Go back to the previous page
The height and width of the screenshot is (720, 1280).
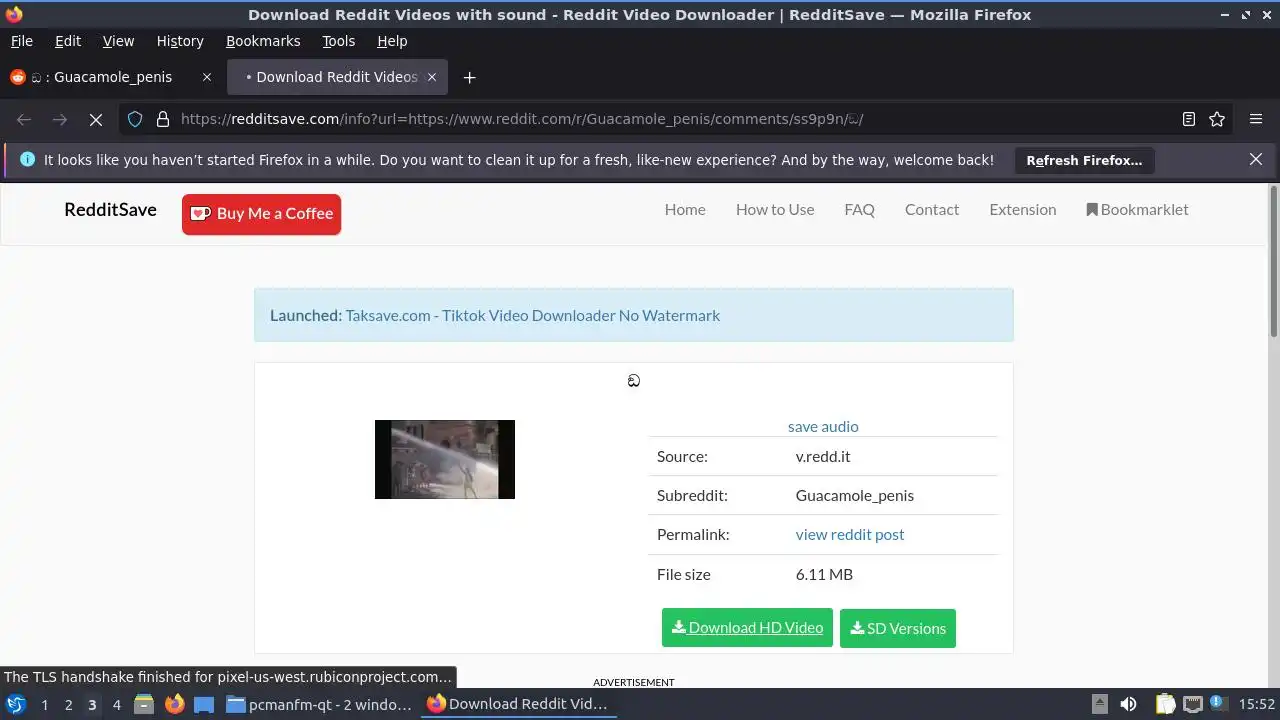click(x=24, y=119)
